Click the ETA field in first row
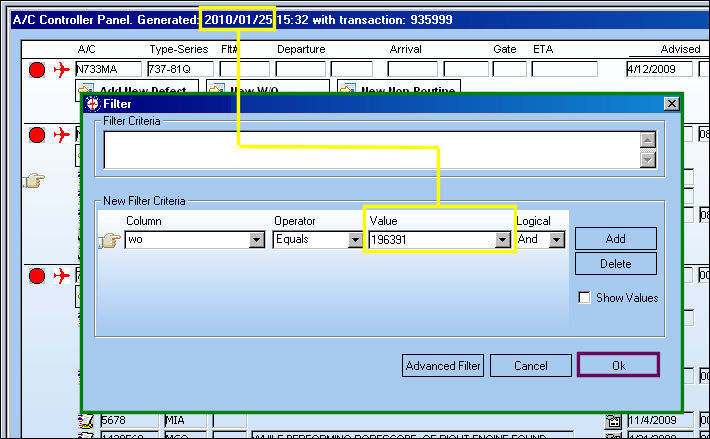710x439 pixels. tap(564, 69)
